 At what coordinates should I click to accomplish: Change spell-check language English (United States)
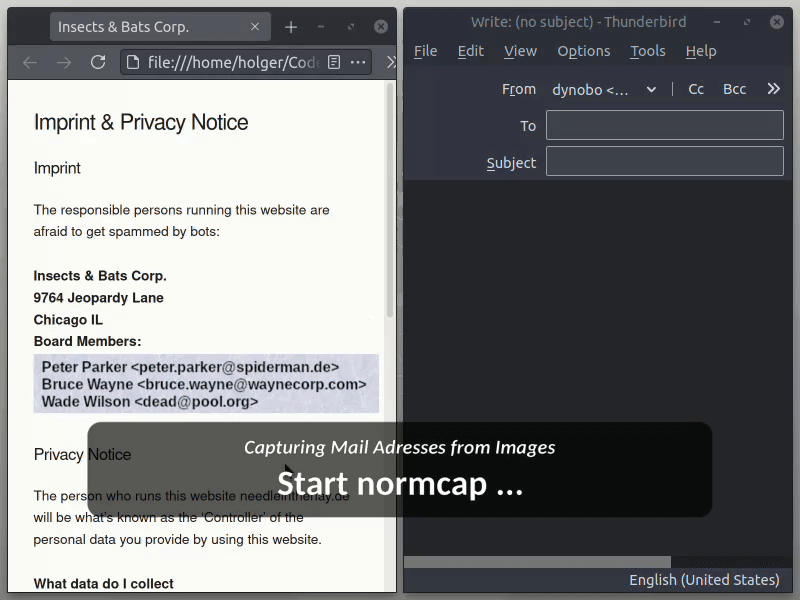(x=705, y=580)
